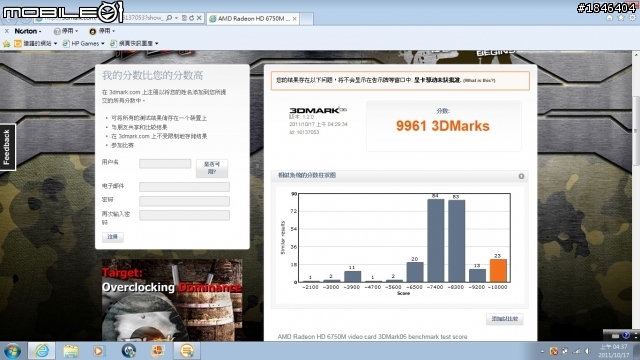Click the search magnifier in the address bar

point(169,18)
